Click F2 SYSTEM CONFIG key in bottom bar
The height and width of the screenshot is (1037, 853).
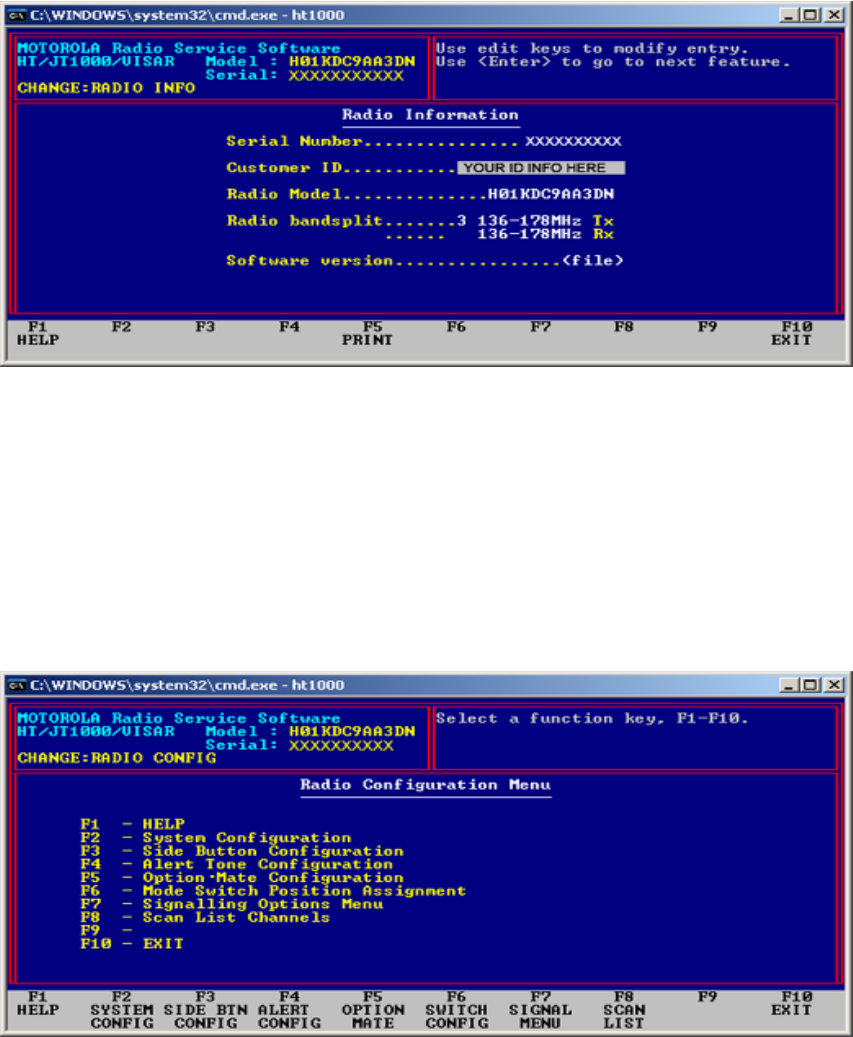(122, 1010)
